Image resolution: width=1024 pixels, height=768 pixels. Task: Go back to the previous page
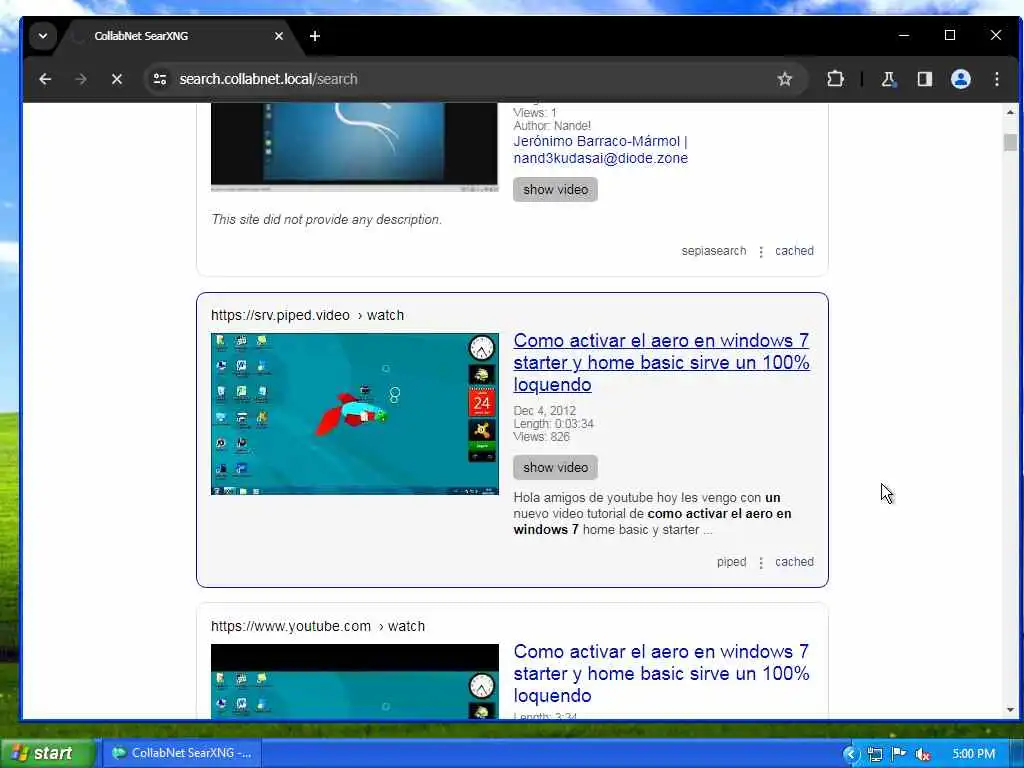click(x=45, y=79)
